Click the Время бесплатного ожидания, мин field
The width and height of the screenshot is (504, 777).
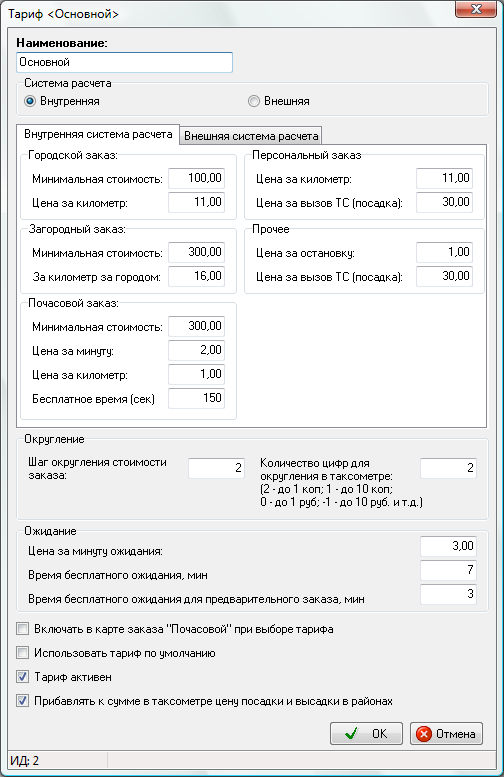click(448, 570)
